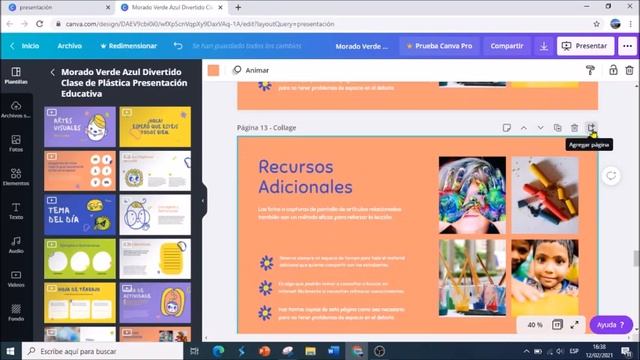Select the crayons collage photo

tap(545, 195)
